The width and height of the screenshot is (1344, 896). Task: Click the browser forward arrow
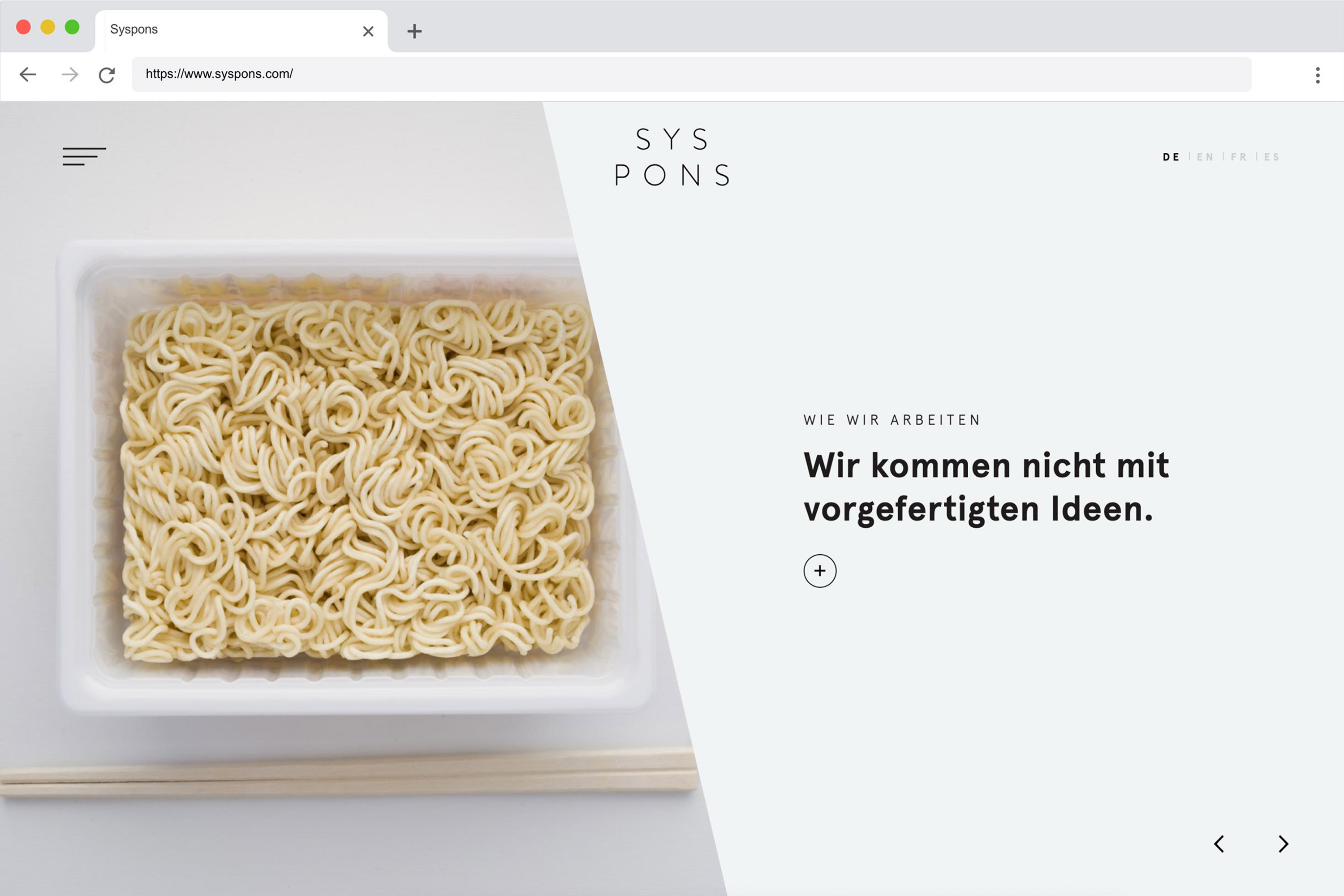point(70,74)
